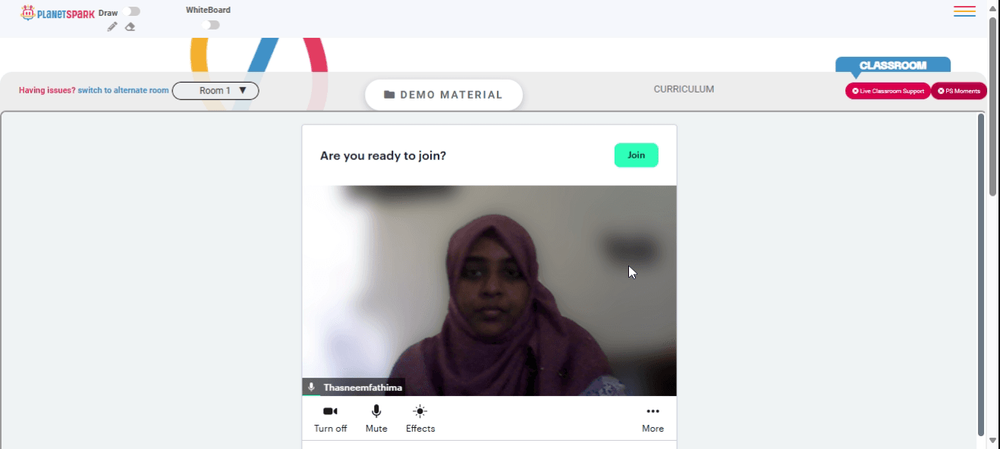Click the webcam video preview
The height and width of the screenshot is (449, 1000).
click(489, 290)
